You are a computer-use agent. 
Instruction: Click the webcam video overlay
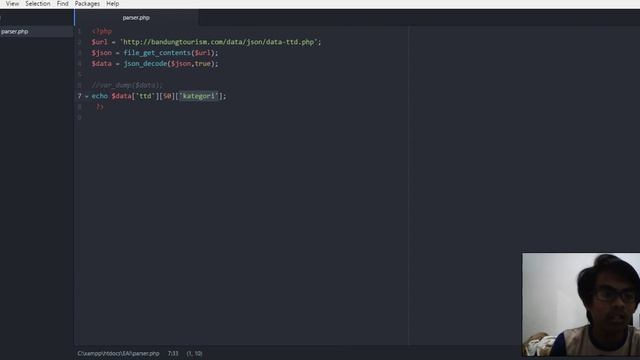click(x=581, y=304)
